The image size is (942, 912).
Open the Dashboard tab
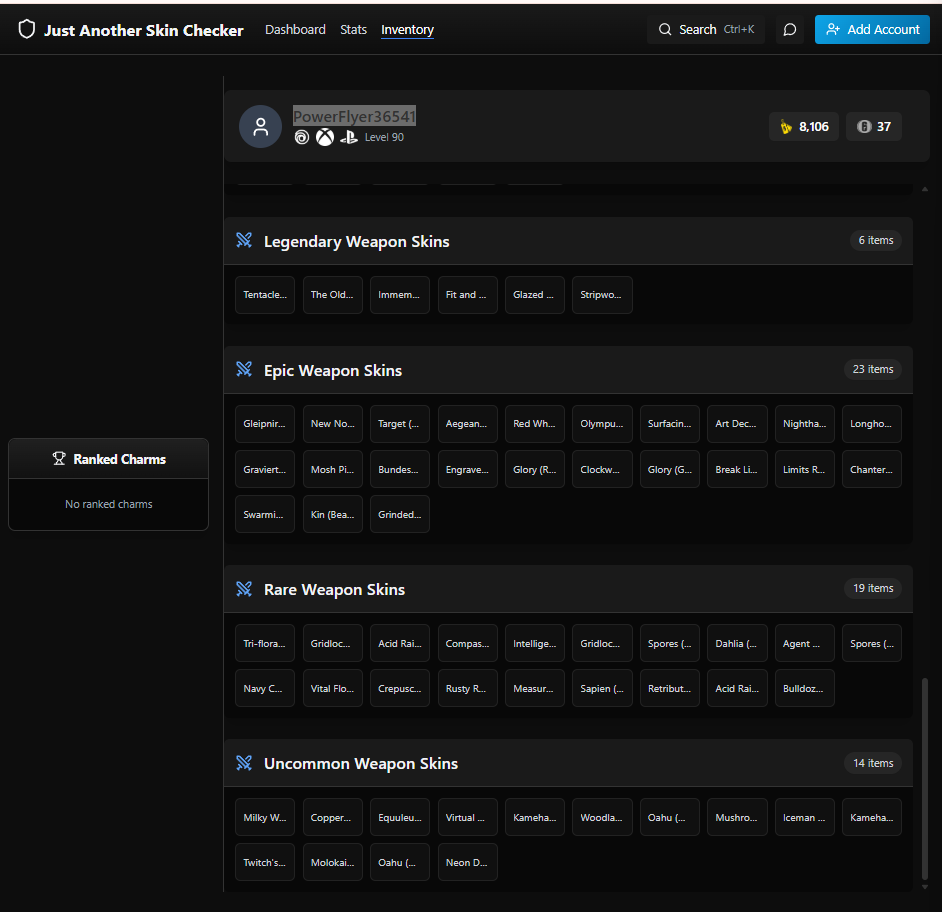(295, 29)
